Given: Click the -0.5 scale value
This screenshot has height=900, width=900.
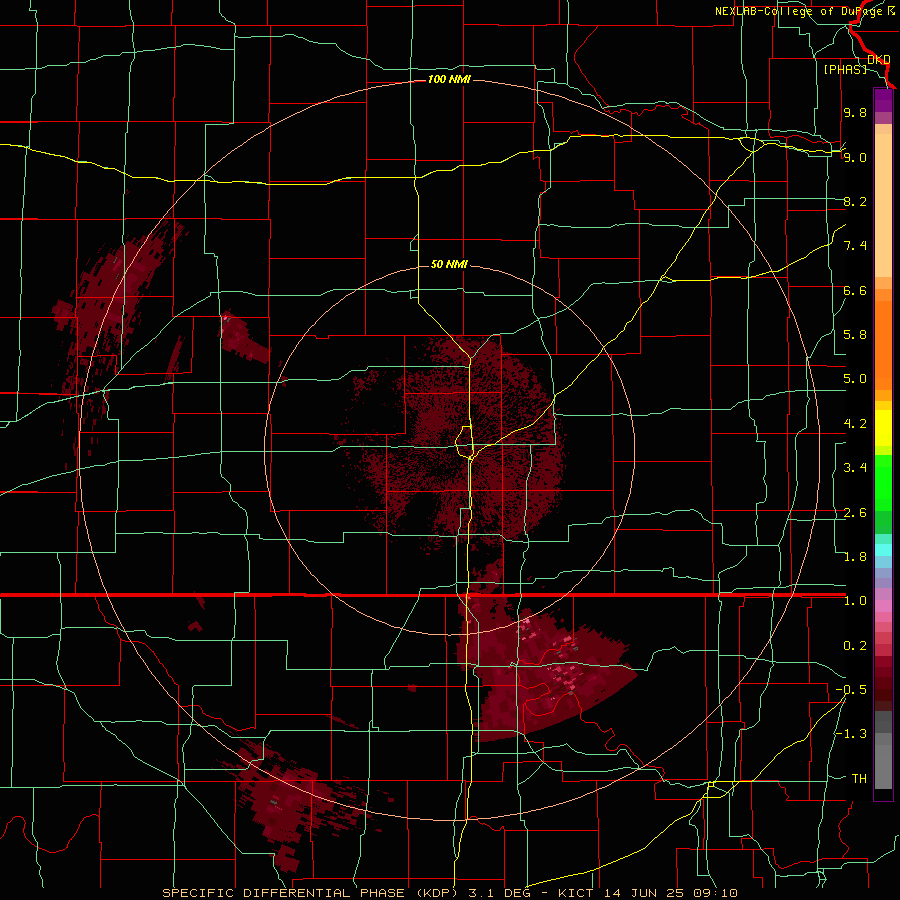Looking at the screenshot, I should (851, 690).
